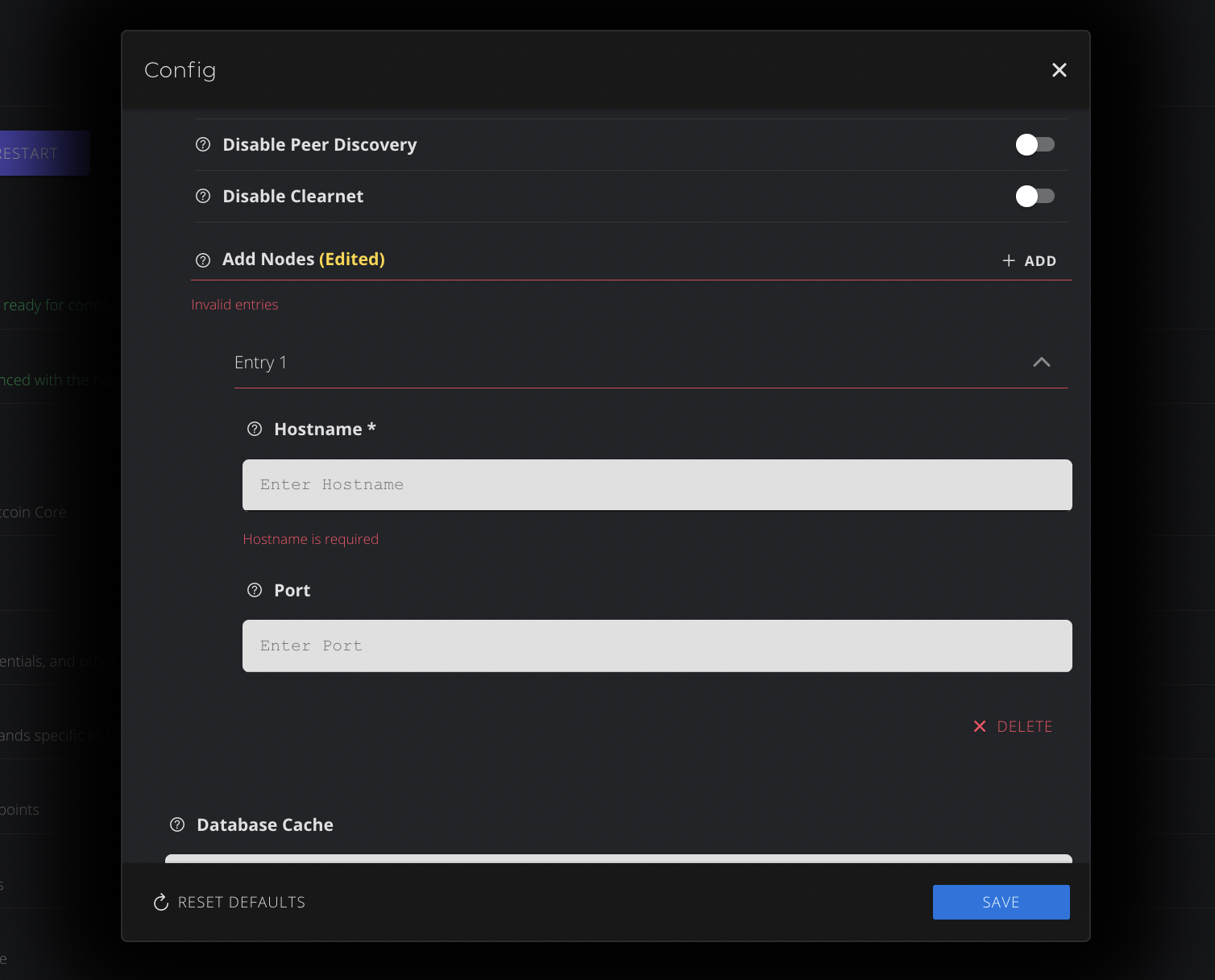This screenshot has height=980, width=1215.
Task: Delete Entry 1 node
Action: pyautogui.click(x=1013, y=727)
